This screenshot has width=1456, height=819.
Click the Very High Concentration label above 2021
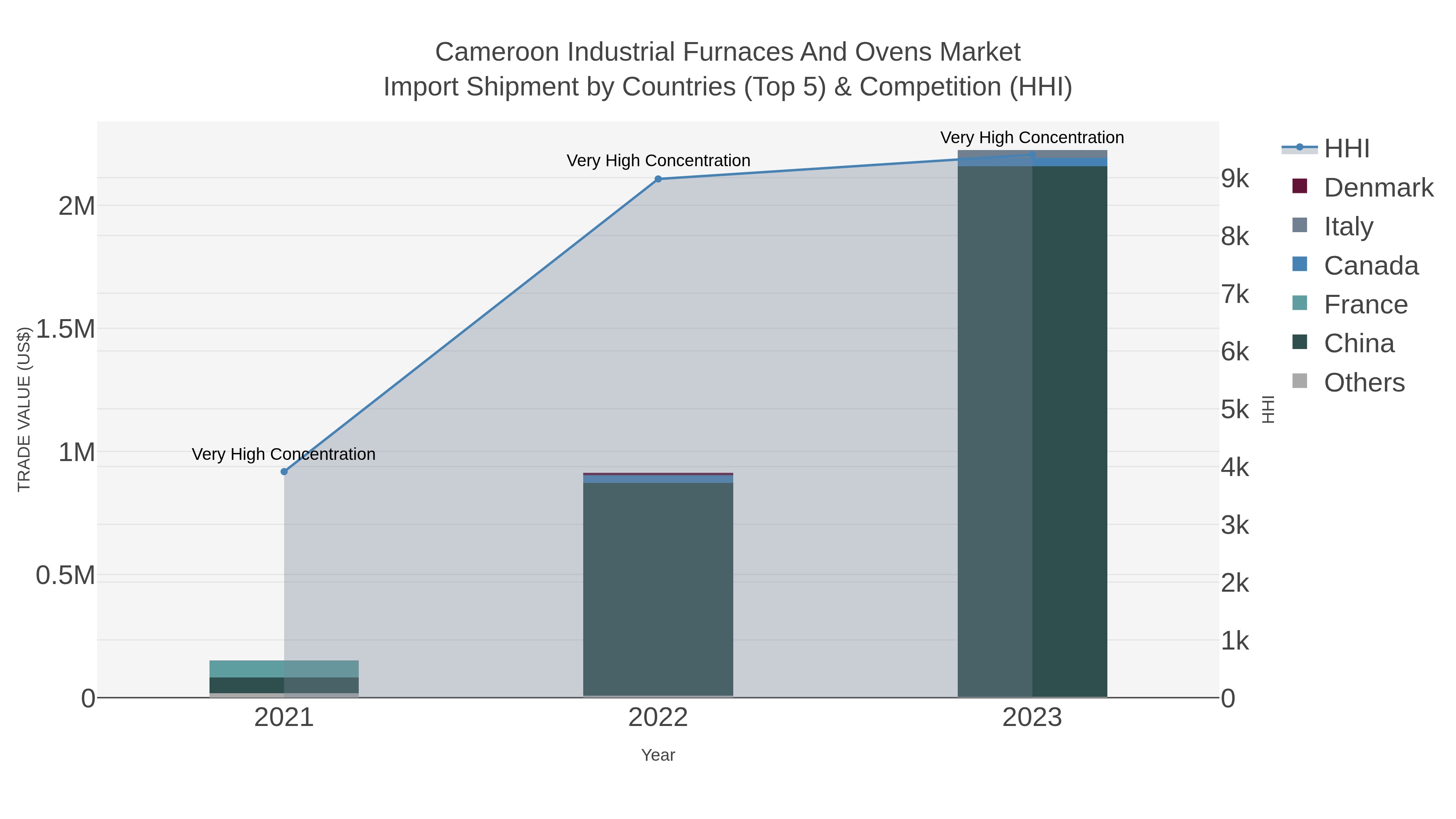tap(284, 454)
